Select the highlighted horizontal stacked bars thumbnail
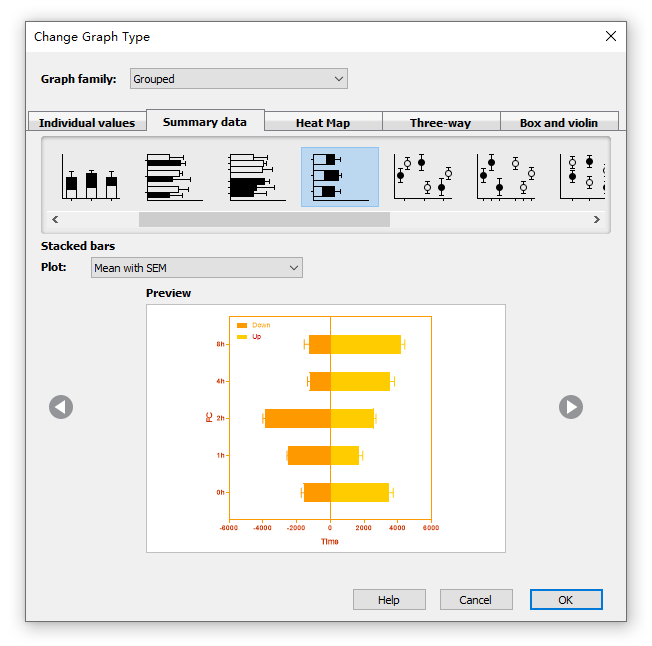 (x=340, y=177)
